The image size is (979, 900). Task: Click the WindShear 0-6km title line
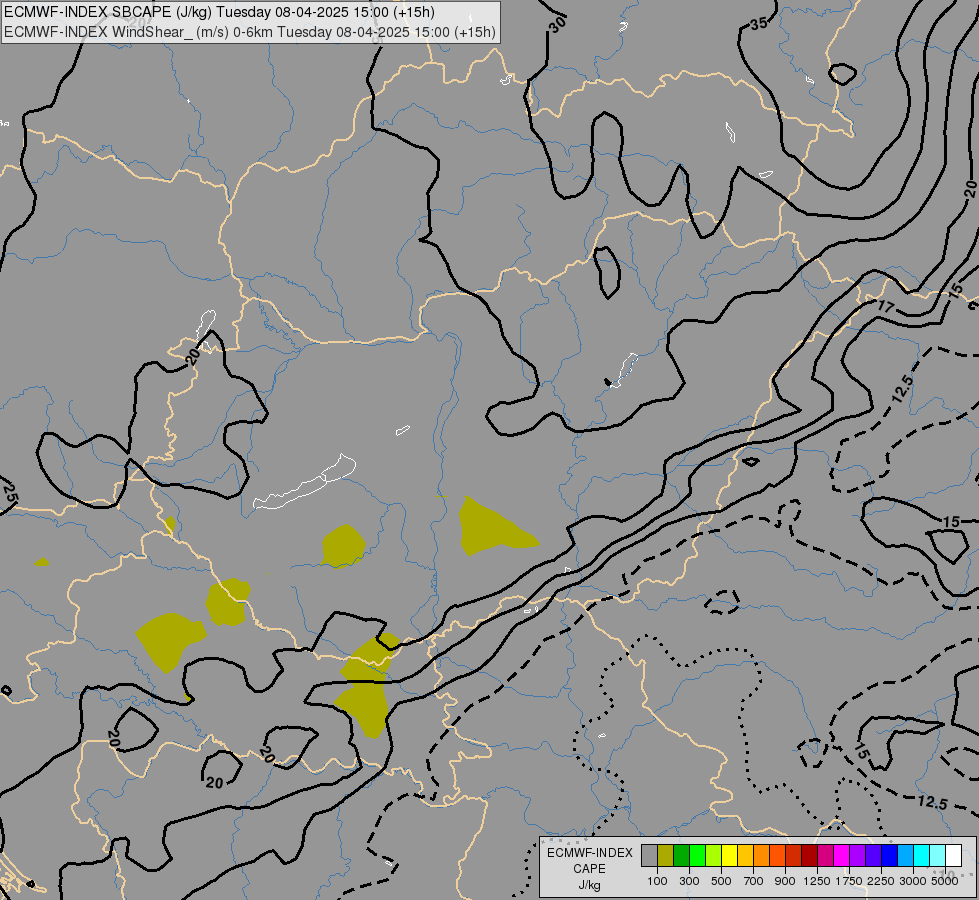tap(250, 32)
